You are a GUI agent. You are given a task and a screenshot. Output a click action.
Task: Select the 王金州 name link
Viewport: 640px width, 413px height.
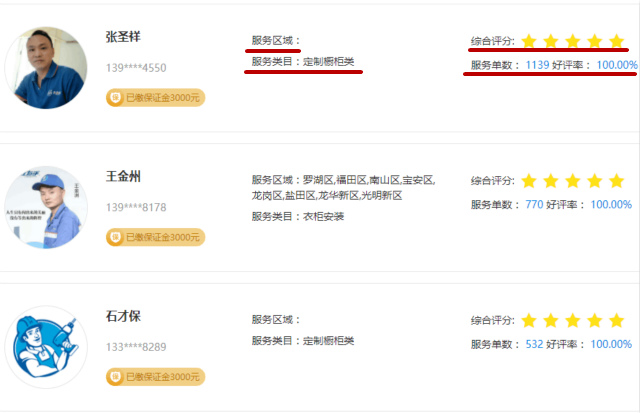[x=124, y=176]
